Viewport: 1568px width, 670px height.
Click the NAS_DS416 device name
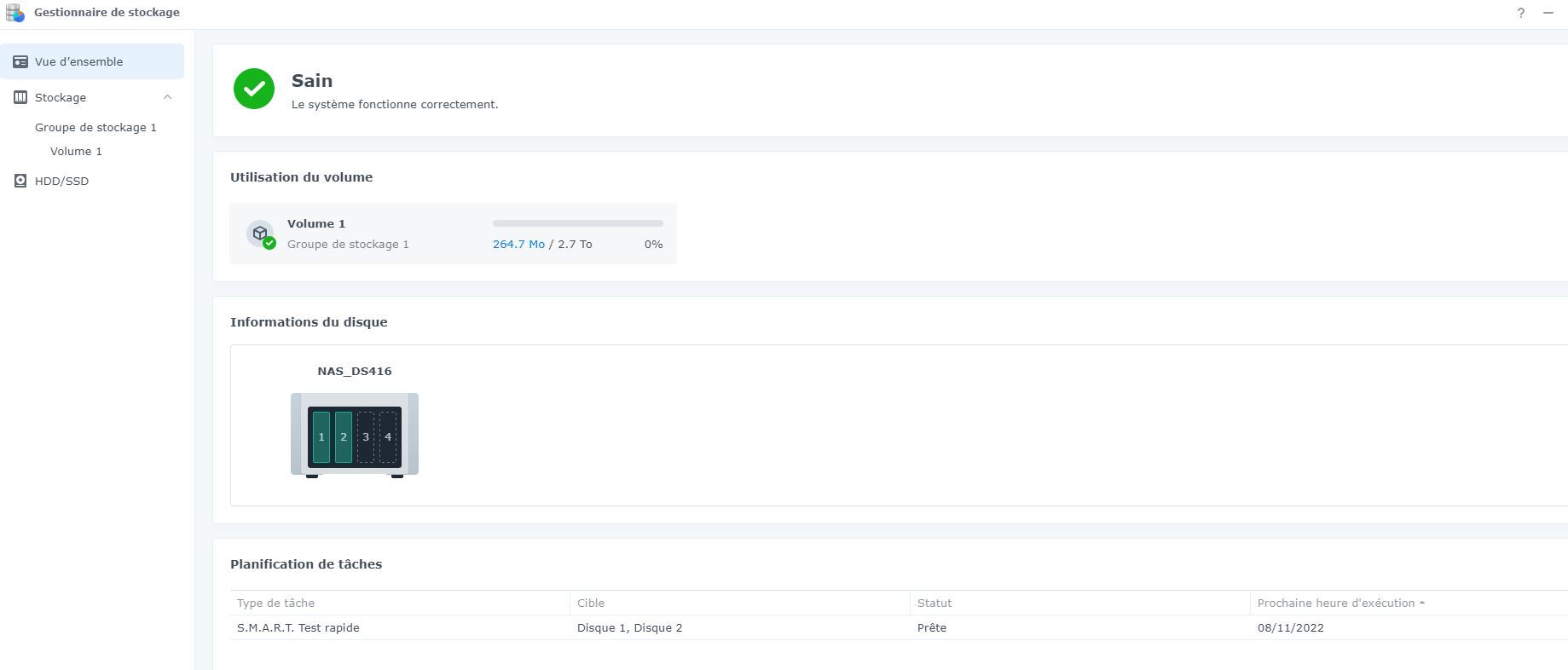point(355,371)
